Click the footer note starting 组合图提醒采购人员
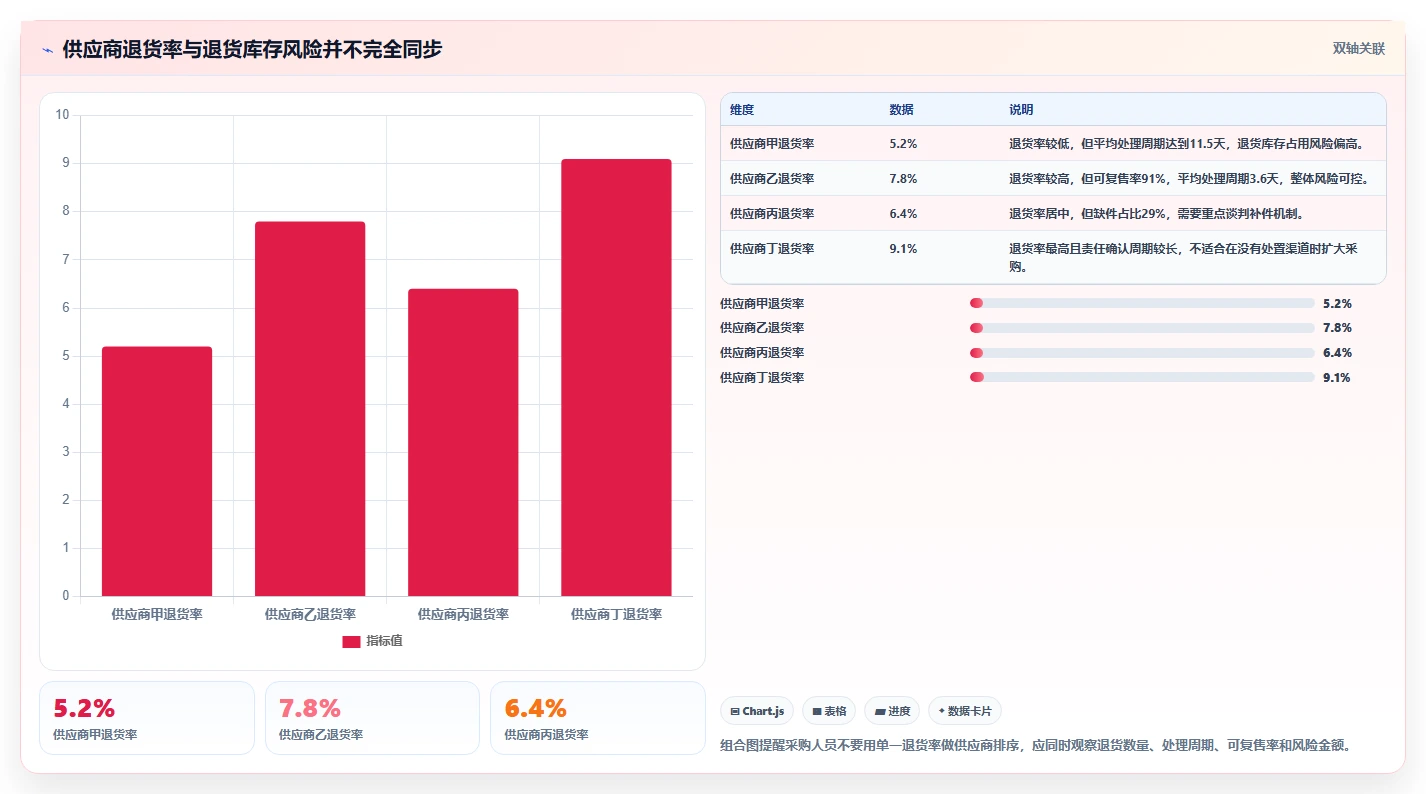This screenshot has height=794, width=1426. [x=1036, y=745]
